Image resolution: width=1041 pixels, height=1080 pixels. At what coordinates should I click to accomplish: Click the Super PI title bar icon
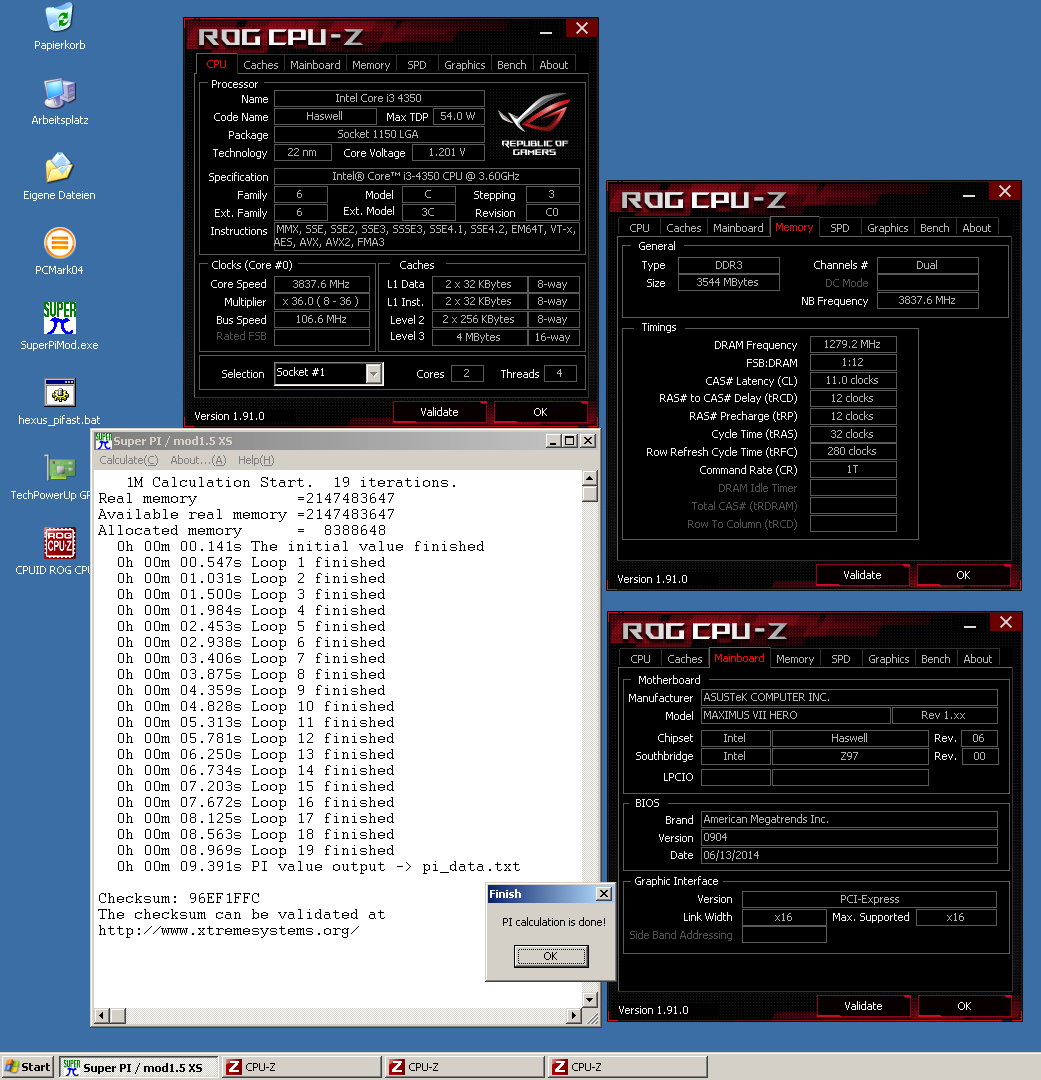coord(103,441)
